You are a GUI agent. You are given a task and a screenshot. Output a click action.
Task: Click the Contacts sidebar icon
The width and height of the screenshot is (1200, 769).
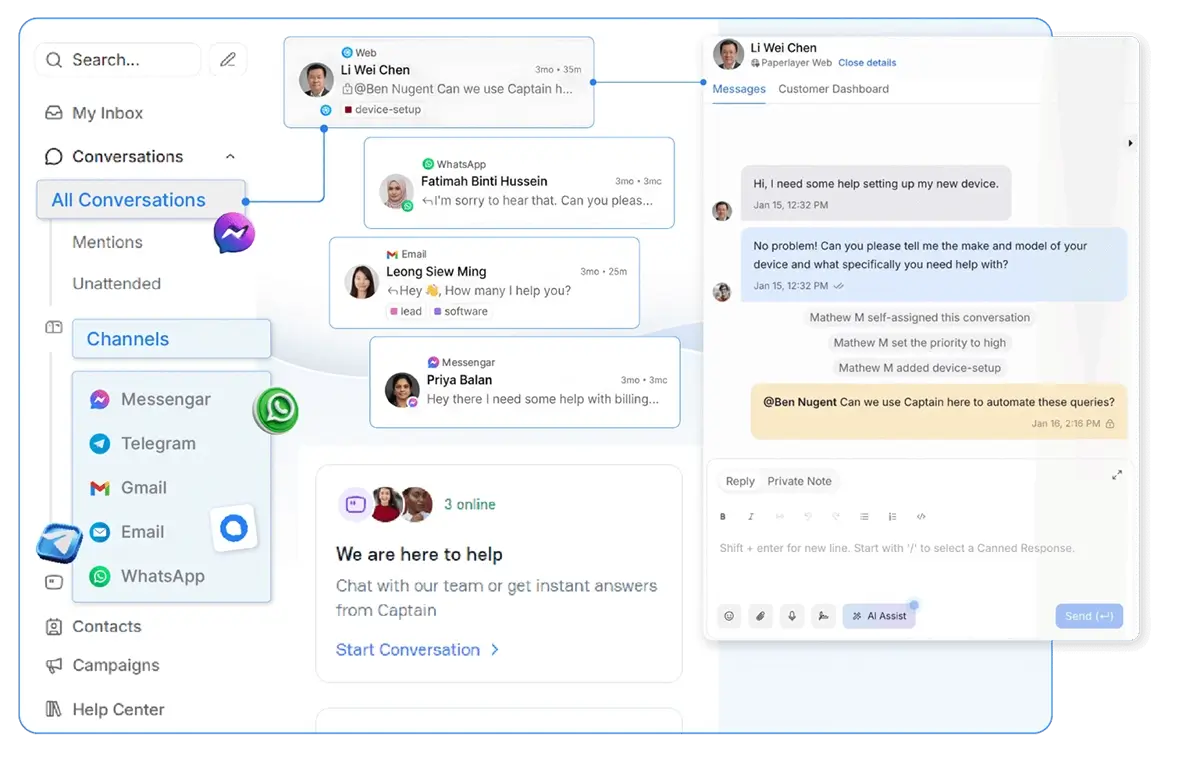[x=54, y=627]
